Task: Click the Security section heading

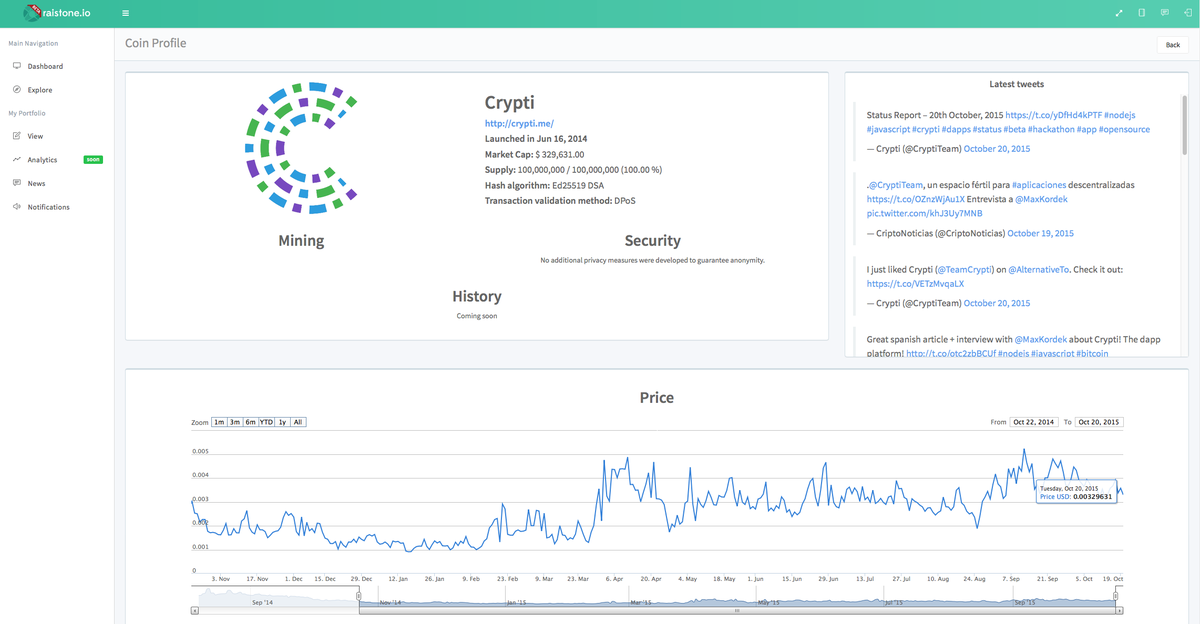Action: tap(652, 241)
